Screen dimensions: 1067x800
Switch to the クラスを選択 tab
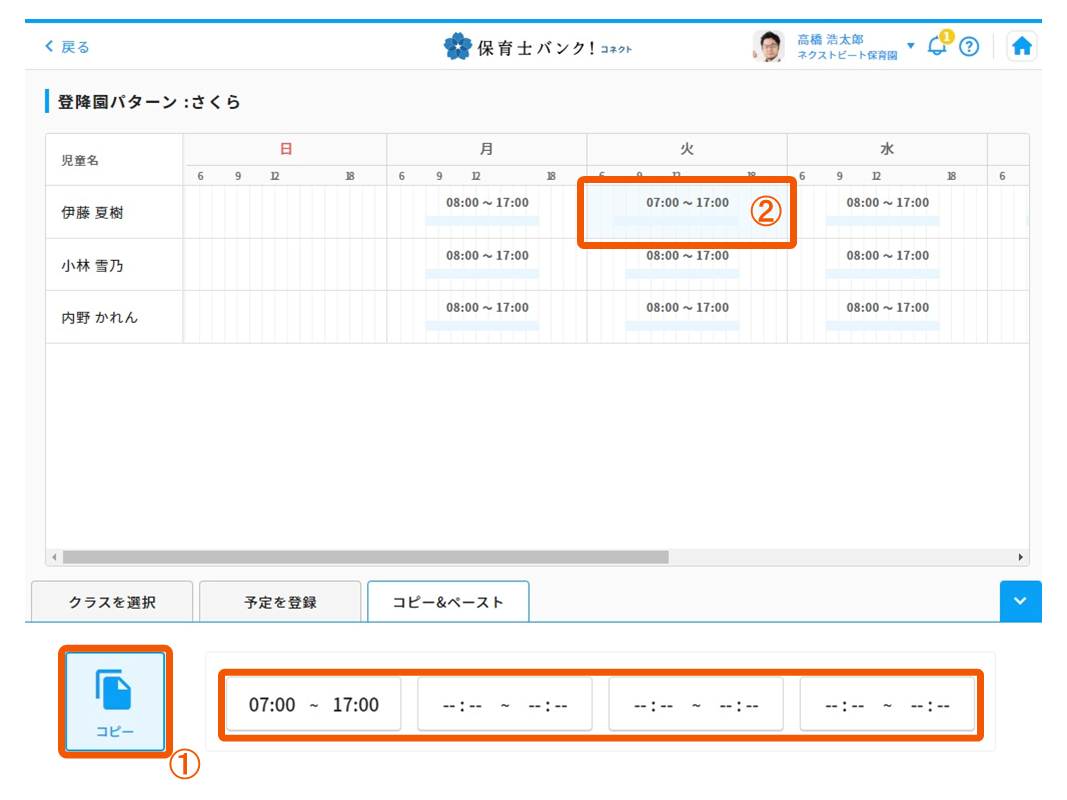point(112,601)
